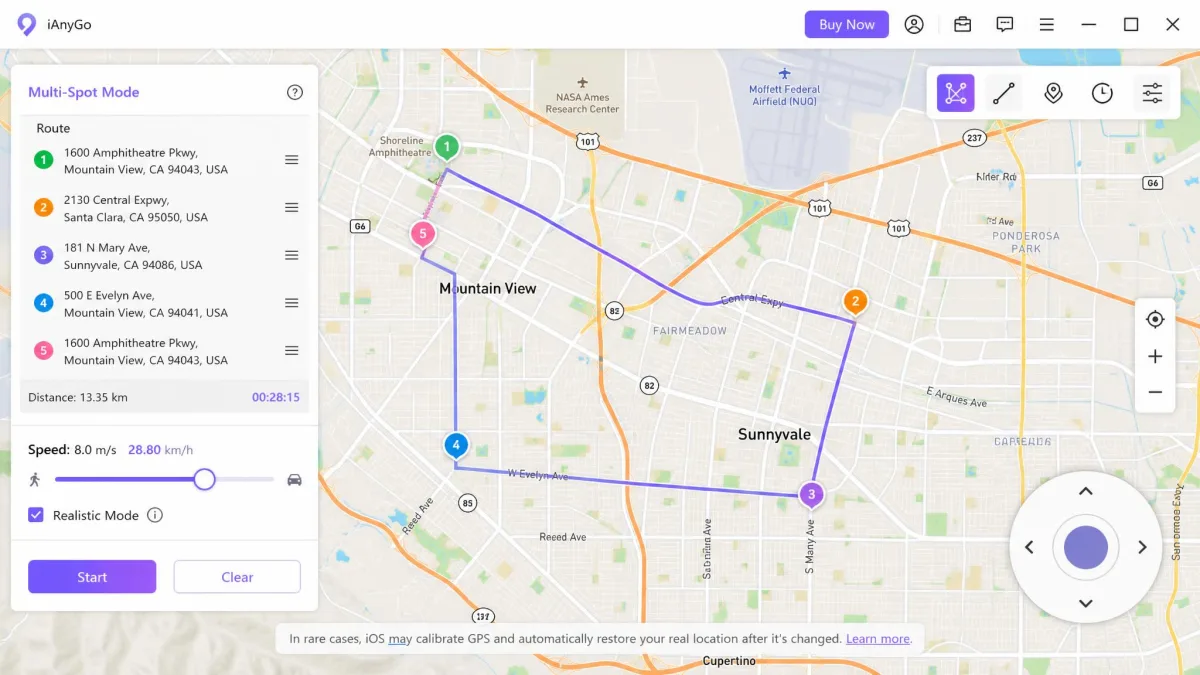This screenshot has height=675, width=1200.
Task: Click the purple marker 3 on map
Action: click(812, 494)
